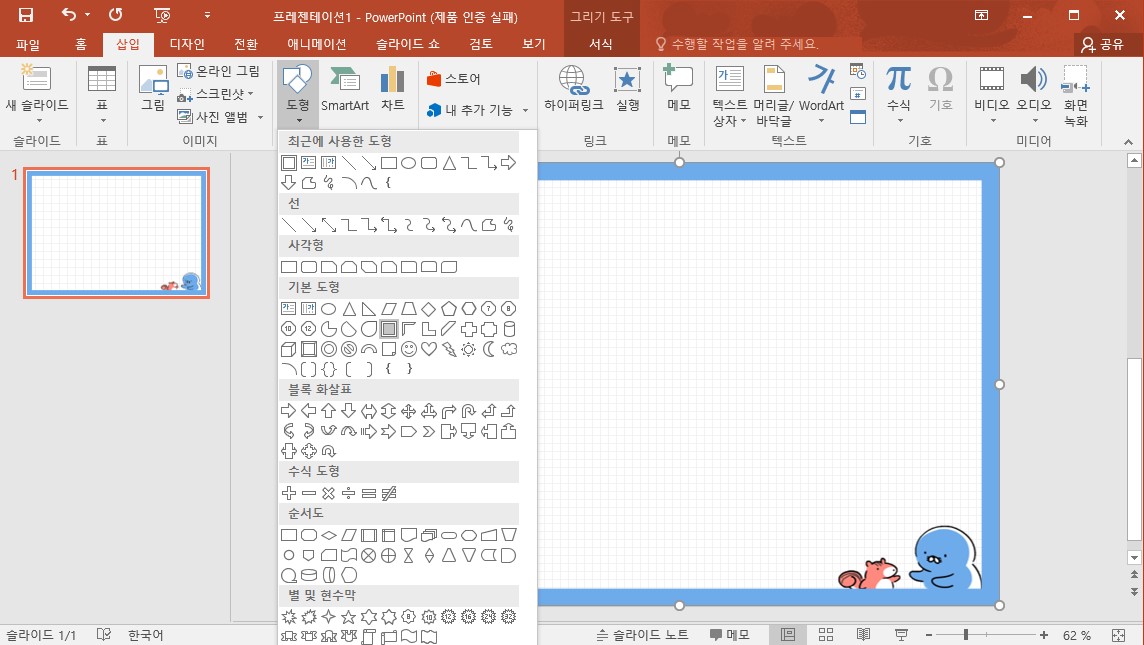The image size is (1144, 645).
Task: Choose the Sun shape
Action: click(468, 349)
